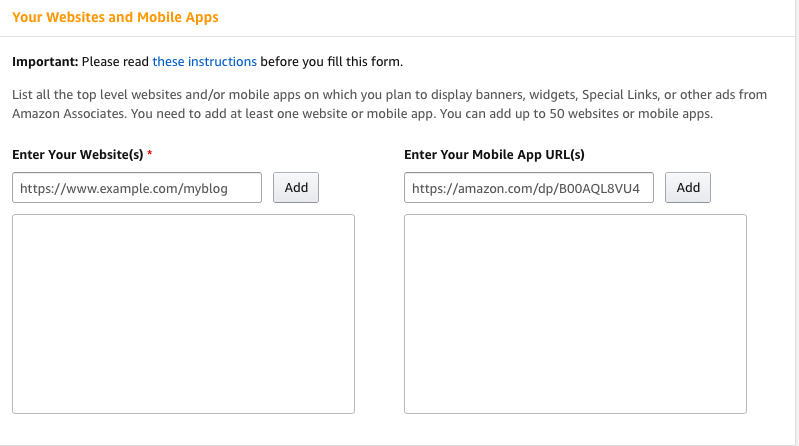This screenshot has height=446, width=799.
Task: Select the empty websites list box
Action: 183,314
